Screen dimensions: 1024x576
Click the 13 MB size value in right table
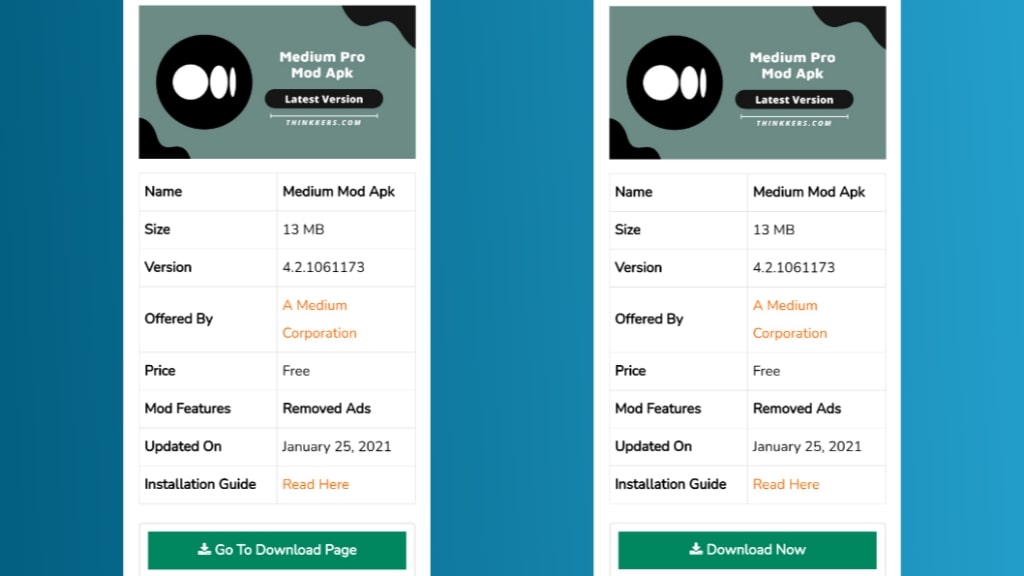pyautogui.click(x=773, y=229)
